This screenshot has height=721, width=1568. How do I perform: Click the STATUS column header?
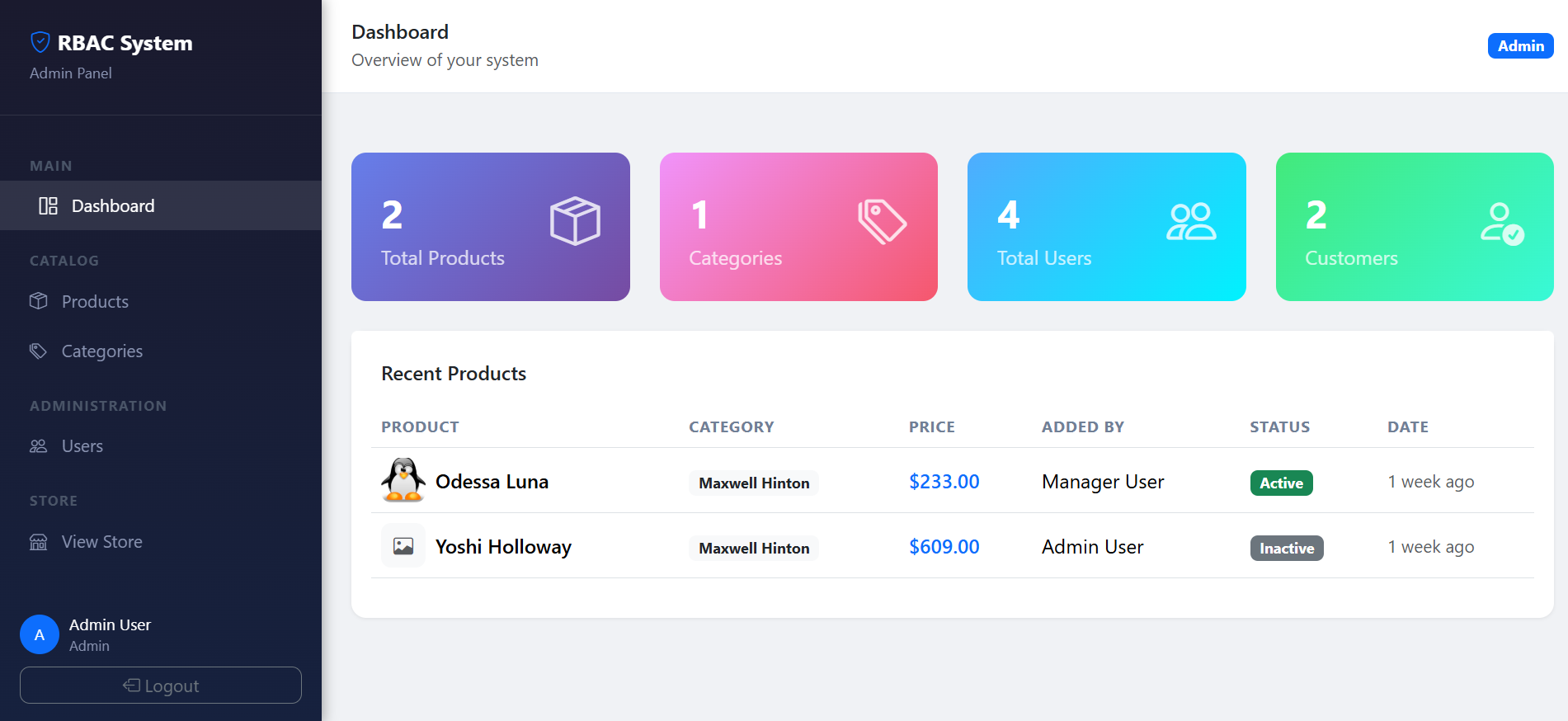coord(1280,426)
